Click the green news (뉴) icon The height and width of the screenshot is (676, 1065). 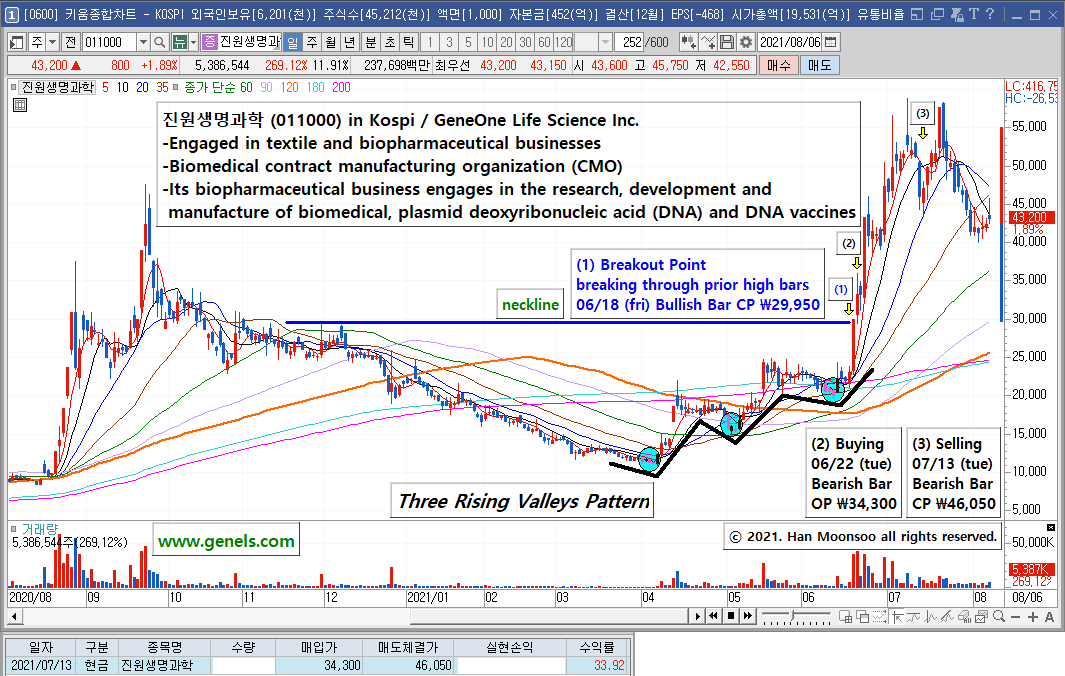(179, 42)
